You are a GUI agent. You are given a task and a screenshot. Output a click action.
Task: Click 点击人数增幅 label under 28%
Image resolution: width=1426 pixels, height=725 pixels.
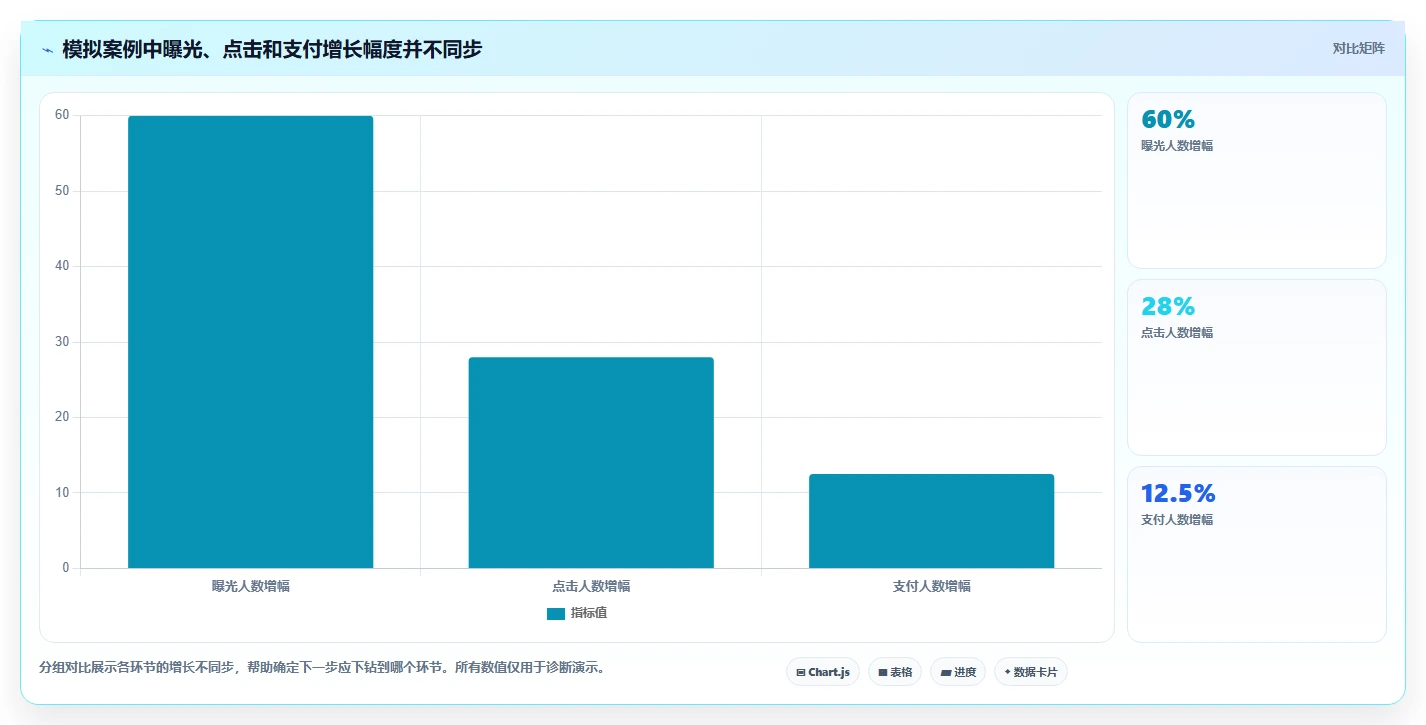1177,333
